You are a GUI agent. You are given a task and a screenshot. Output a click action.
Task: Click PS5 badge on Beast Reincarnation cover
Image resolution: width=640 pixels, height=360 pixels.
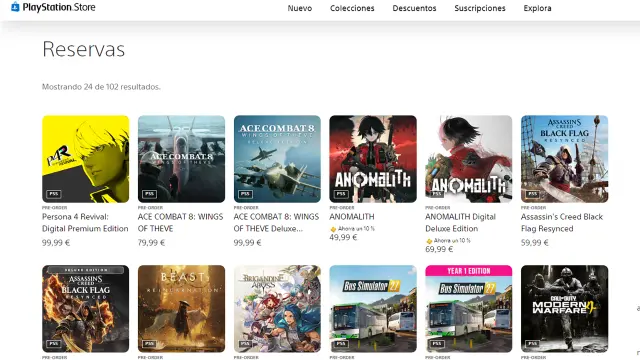(149, 344)
